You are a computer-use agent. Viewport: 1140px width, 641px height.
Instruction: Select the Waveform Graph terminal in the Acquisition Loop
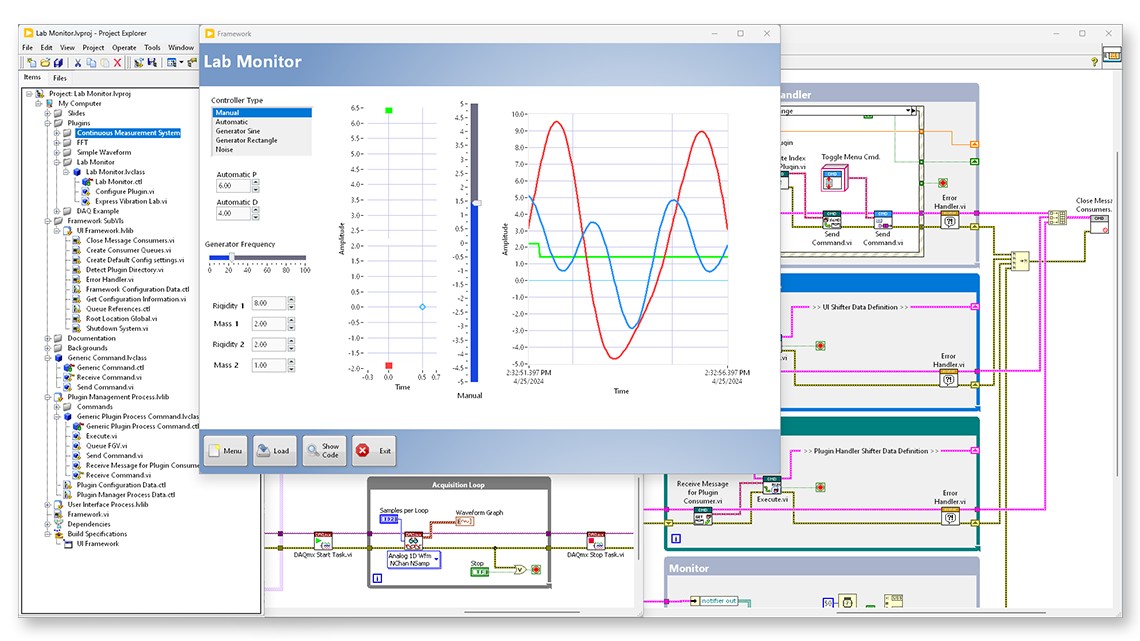point(464,521)
